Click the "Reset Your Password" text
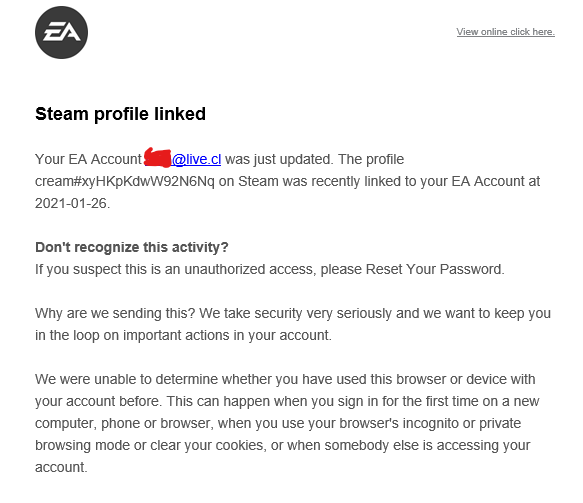 pos(434,269)
